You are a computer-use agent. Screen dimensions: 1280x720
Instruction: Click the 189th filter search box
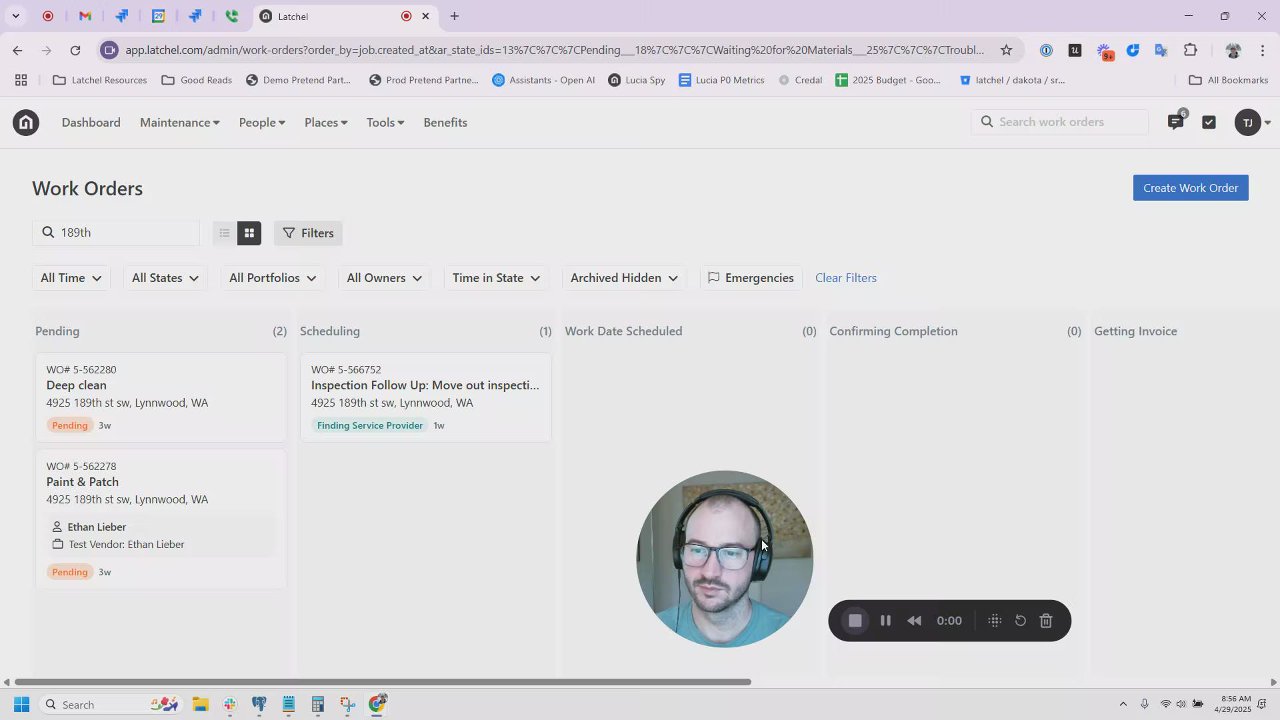pos(116,233)
